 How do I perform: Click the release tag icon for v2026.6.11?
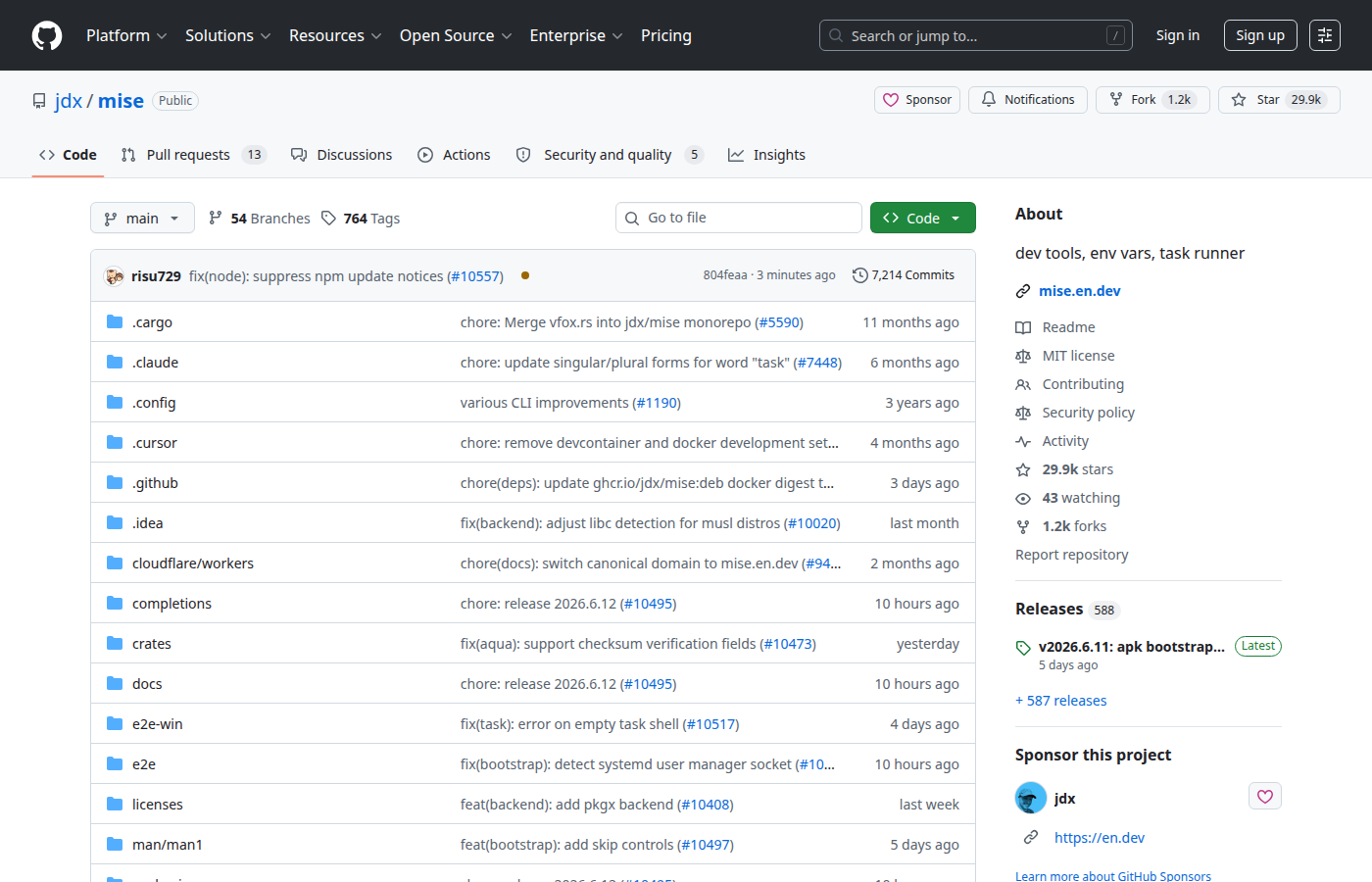coord(1023,648)
